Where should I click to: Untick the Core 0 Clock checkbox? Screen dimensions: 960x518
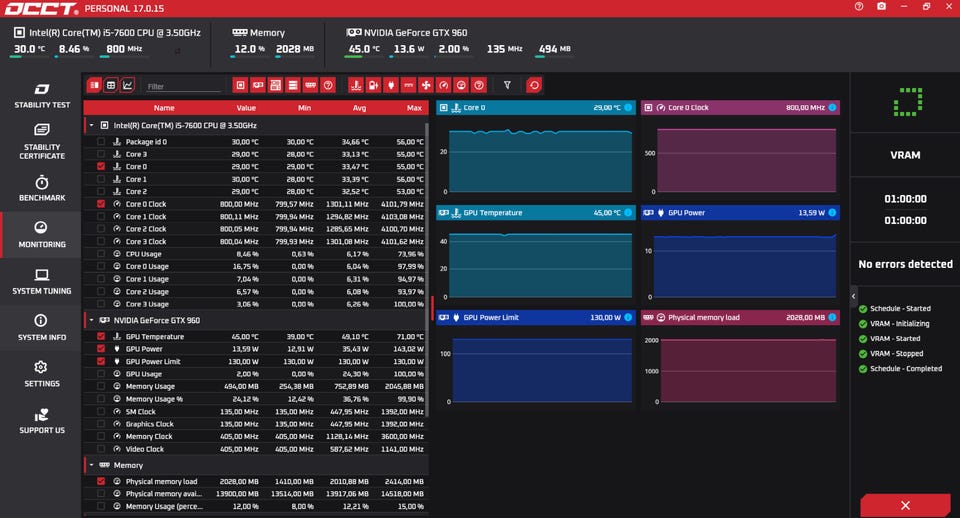[x=100, y=204]
